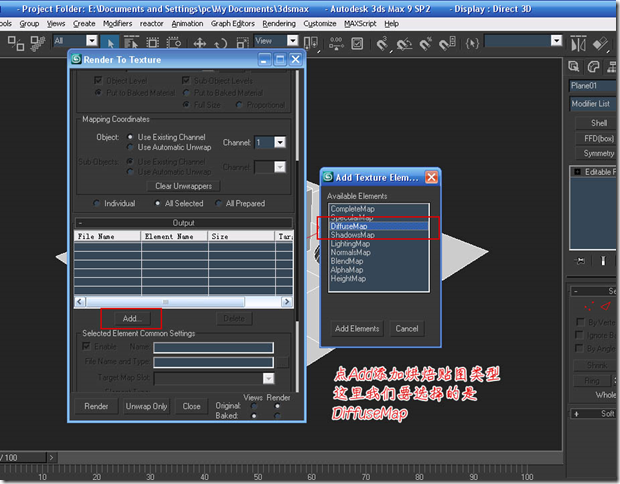Click the Select and Link icon

[16, 43]
